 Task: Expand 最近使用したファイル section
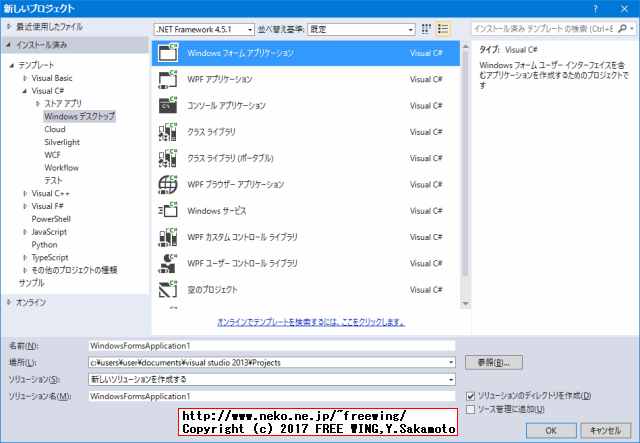click(9, 27)
